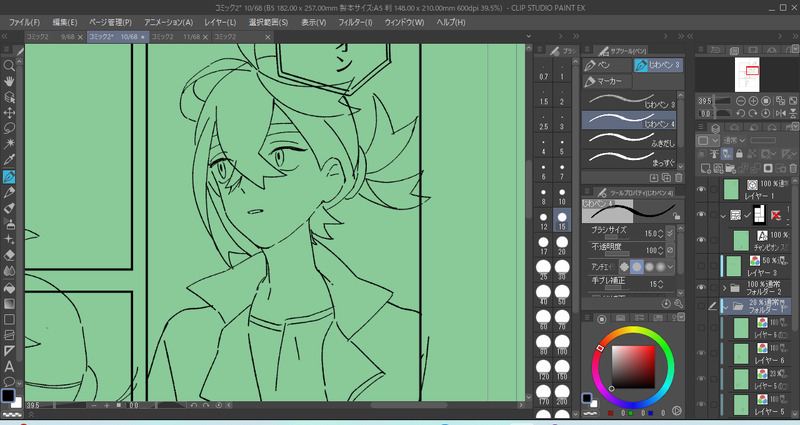Open the レイヤー(L) menu

[220, 22]
